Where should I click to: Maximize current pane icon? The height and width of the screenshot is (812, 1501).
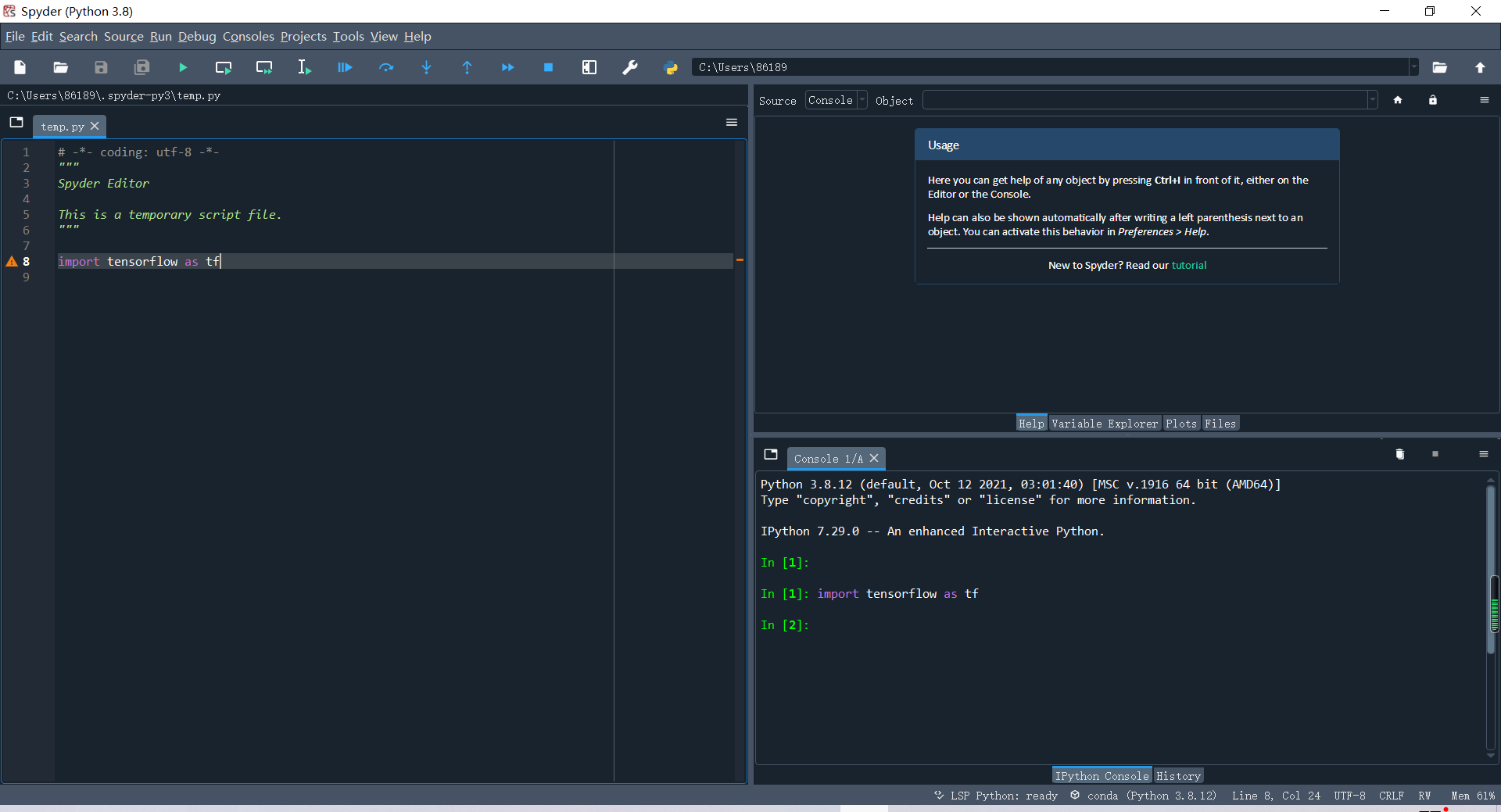click(589, 67)
